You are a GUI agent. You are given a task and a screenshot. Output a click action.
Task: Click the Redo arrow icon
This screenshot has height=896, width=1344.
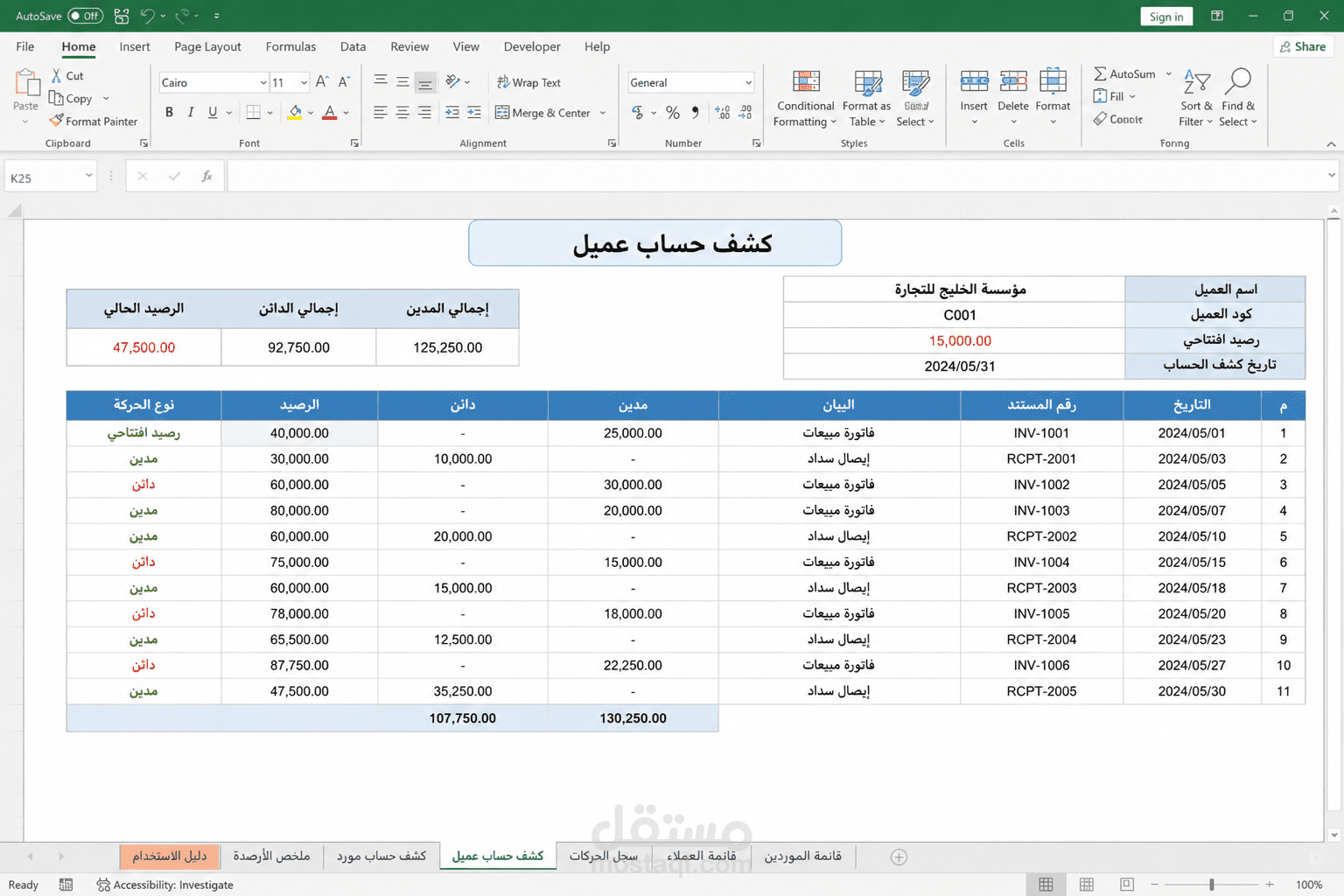click(x=182, y=16)
